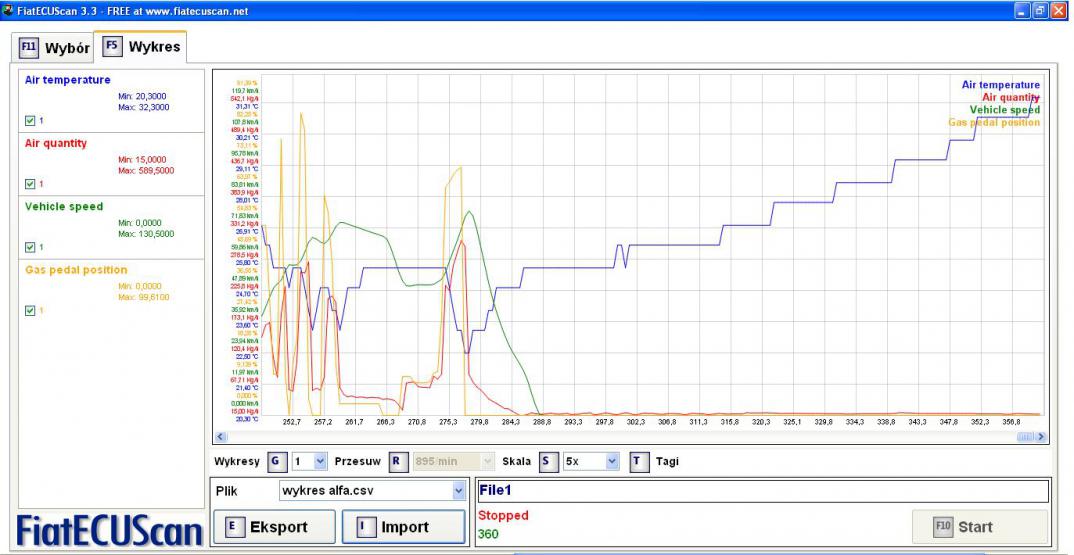Click the G key icon beside Wykresy
Image resolution: width=1074 pixels, height=555 pixels.
pos(277,461)
